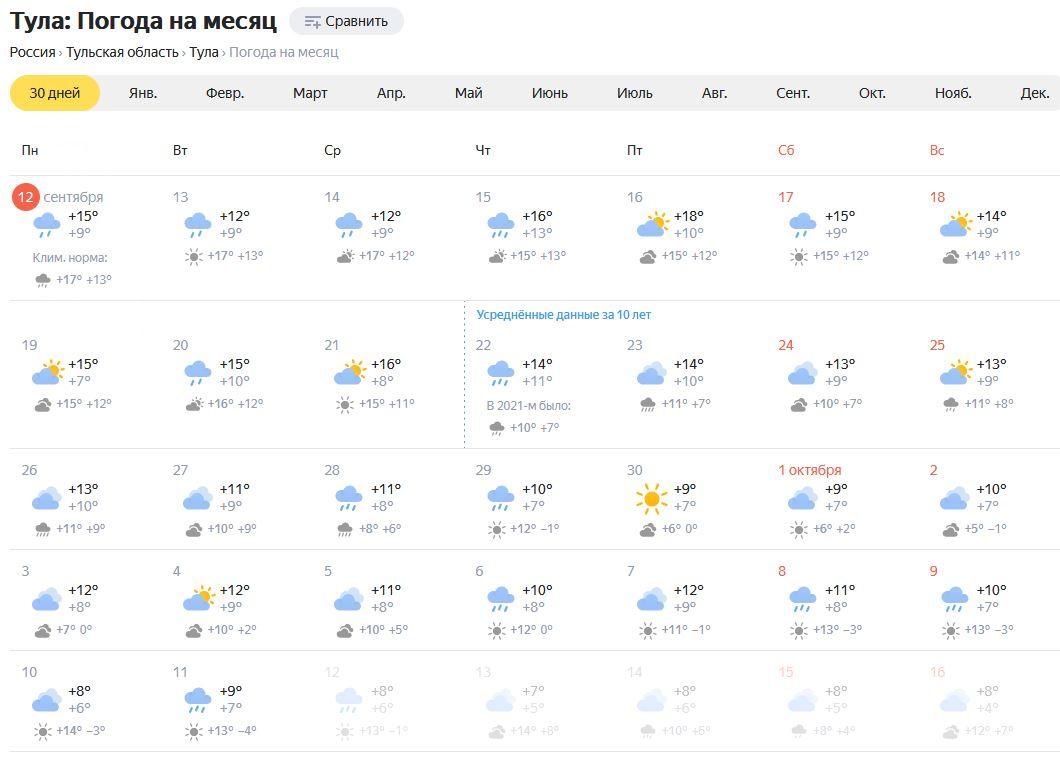Open the Тула breadcrumb link
The height and width of the screenshot is (757, 1060).
click(x=203, y=53)
